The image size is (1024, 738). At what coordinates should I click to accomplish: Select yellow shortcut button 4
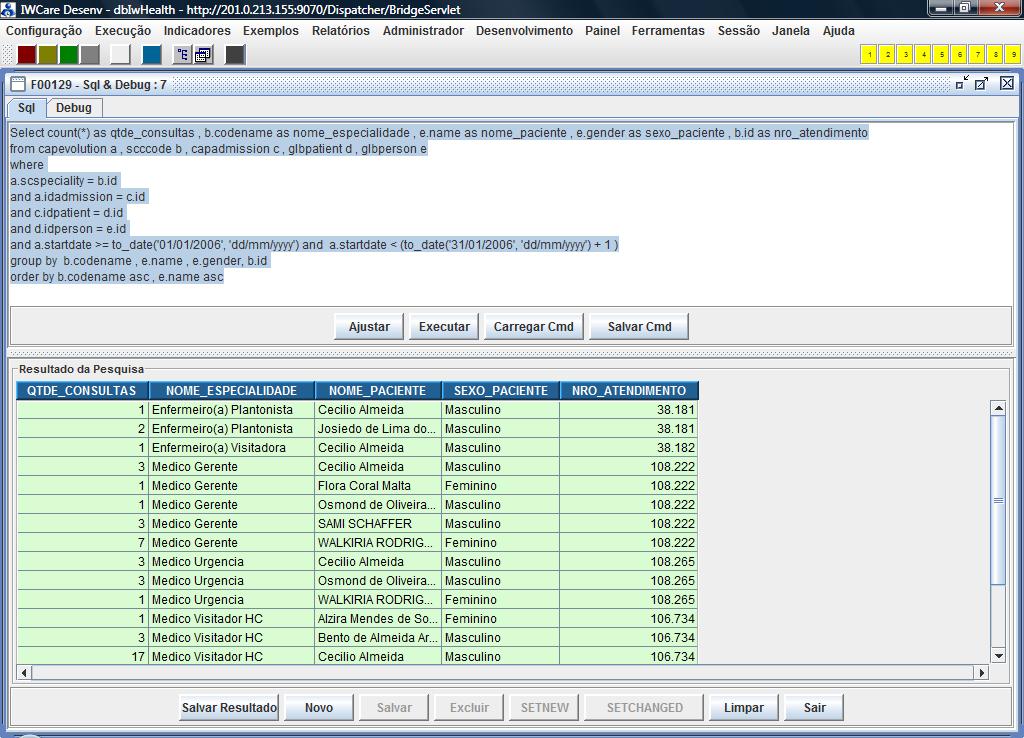(x=923, y=55)
